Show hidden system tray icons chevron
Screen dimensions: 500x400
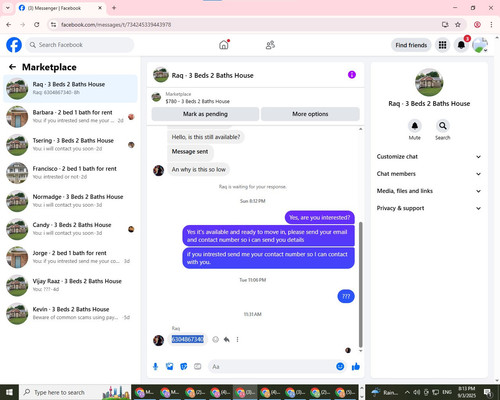tap(407, 392)
